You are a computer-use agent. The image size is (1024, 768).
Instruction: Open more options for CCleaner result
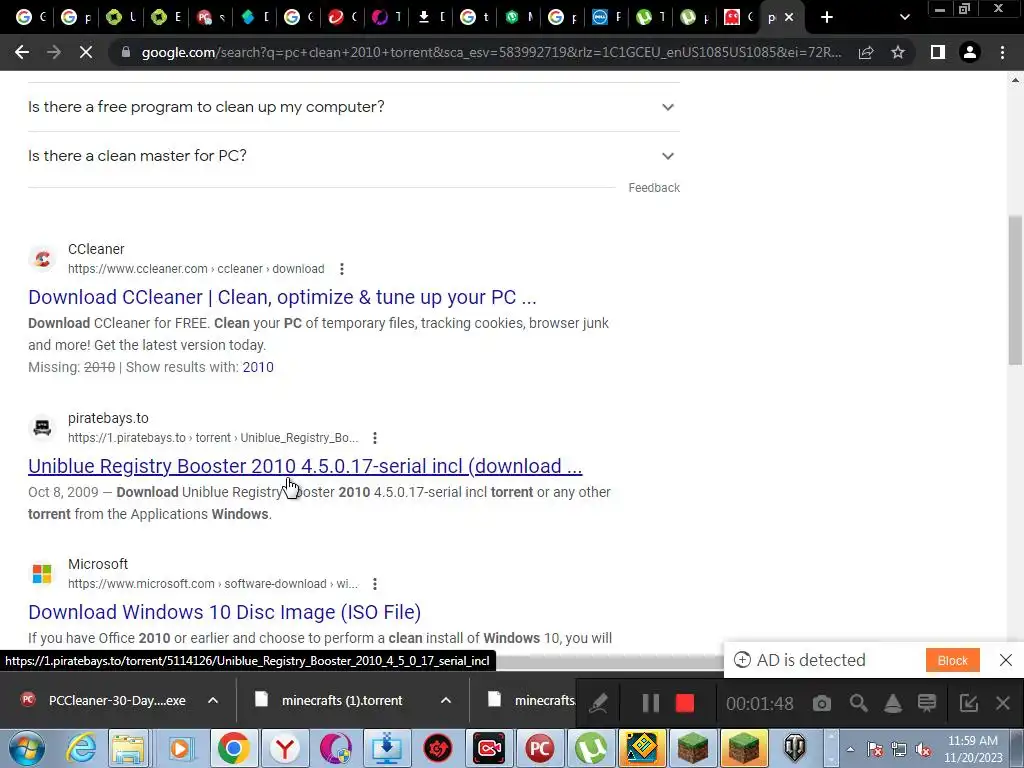[342, 269]
